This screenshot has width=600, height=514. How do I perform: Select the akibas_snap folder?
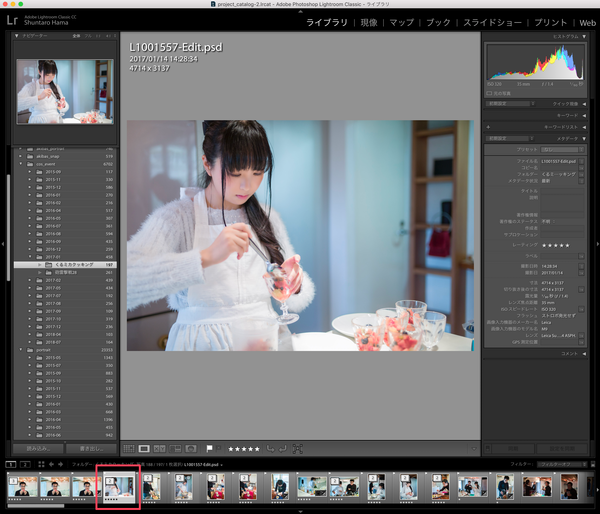click(65, 156)
